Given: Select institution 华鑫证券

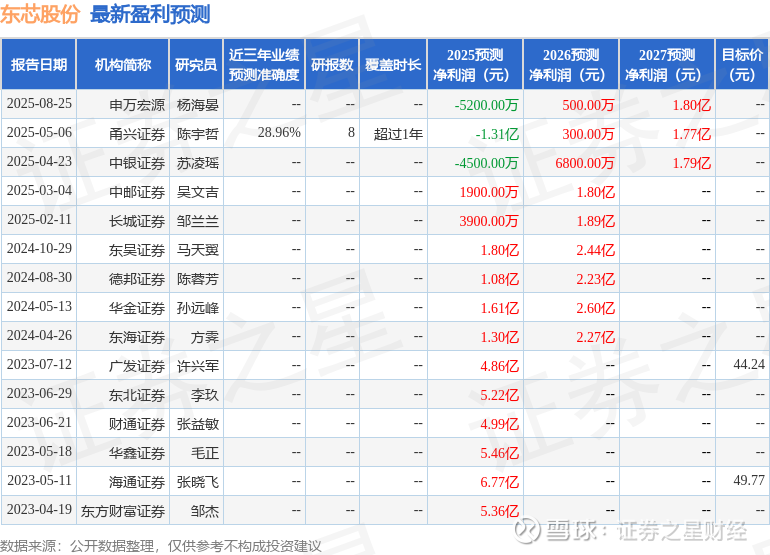Looking at the screenshot, I should tap(137, 452).
